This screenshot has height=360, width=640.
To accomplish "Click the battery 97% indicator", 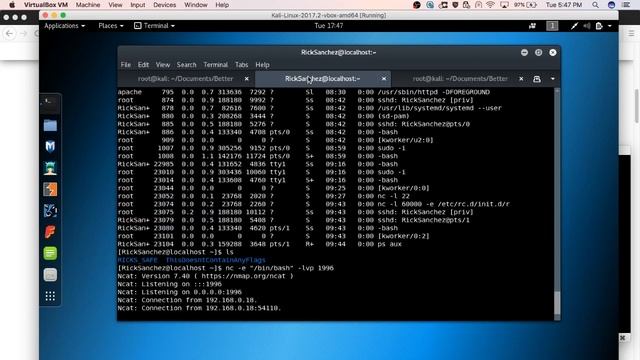I will click(525, 5).
